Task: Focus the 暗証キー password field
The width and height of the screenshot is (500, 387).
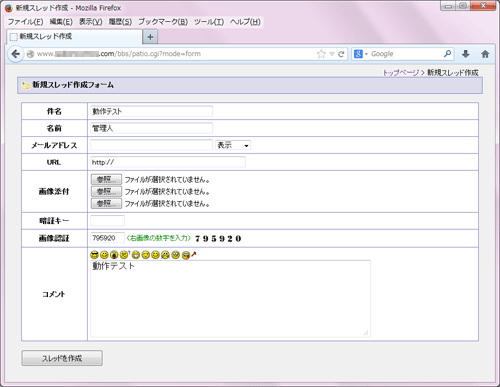Action: point(107,221)
